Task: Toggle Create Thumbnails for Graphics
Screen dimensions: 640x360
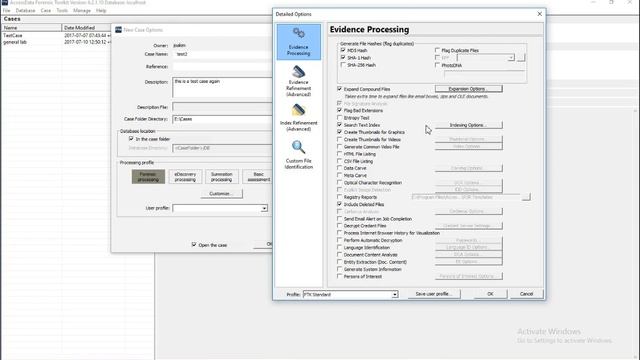Action: (340, 132)
